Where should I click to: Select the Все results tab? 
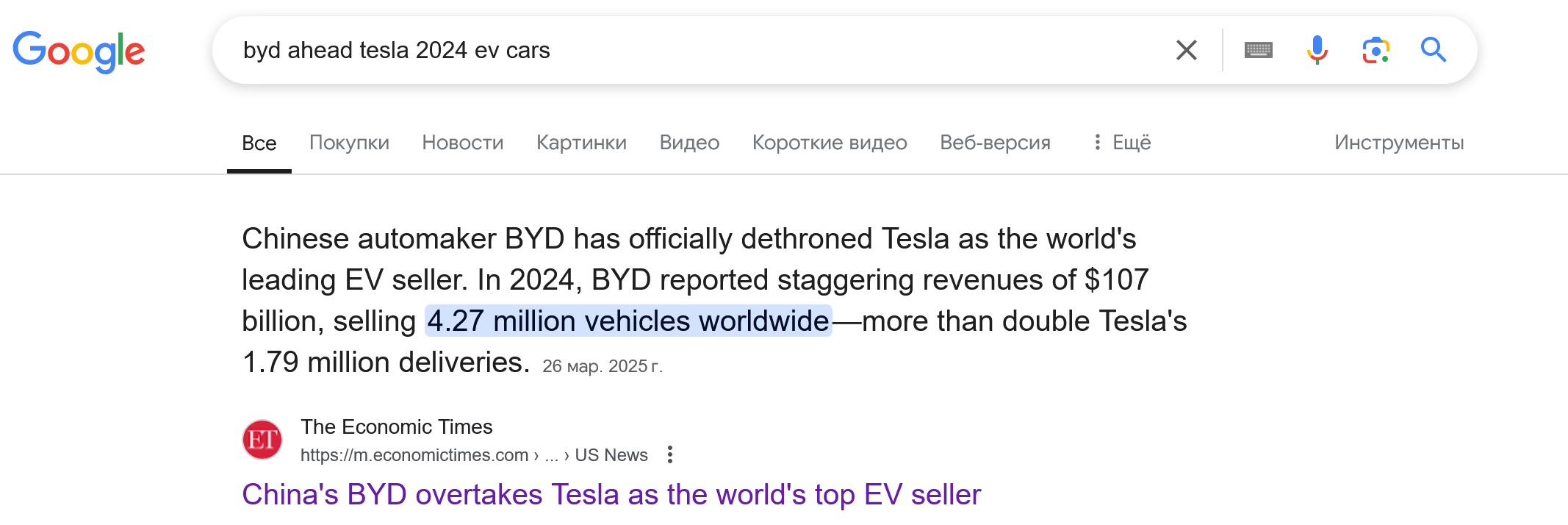(x=259, y=143)
